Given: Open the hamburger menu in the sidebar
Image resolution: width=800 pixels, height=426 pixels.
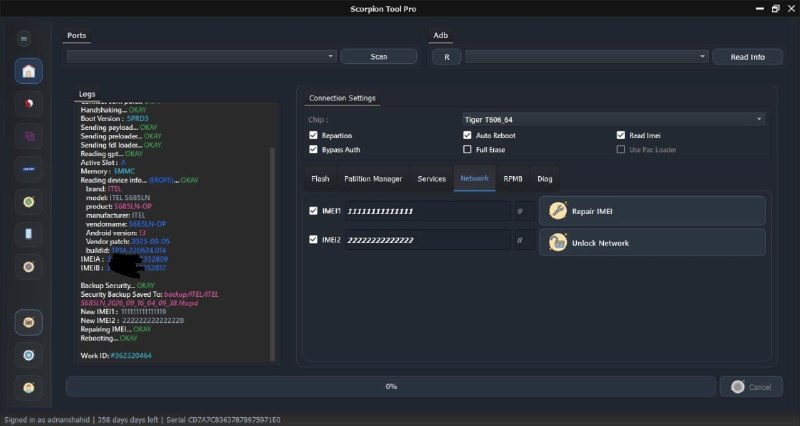Looking at the screenshot, I should (24, 39).
